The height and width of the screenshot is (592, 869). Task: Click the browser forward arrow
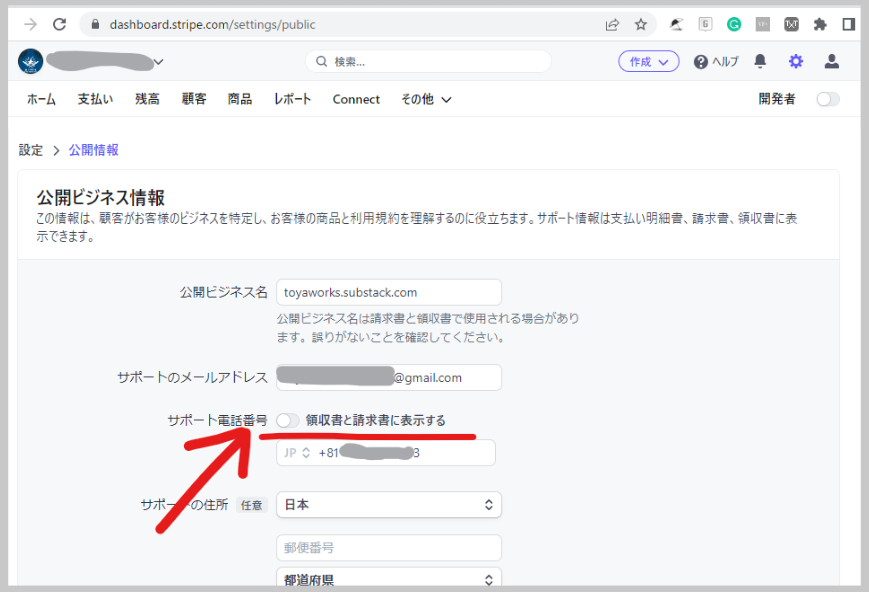(30, 24)
